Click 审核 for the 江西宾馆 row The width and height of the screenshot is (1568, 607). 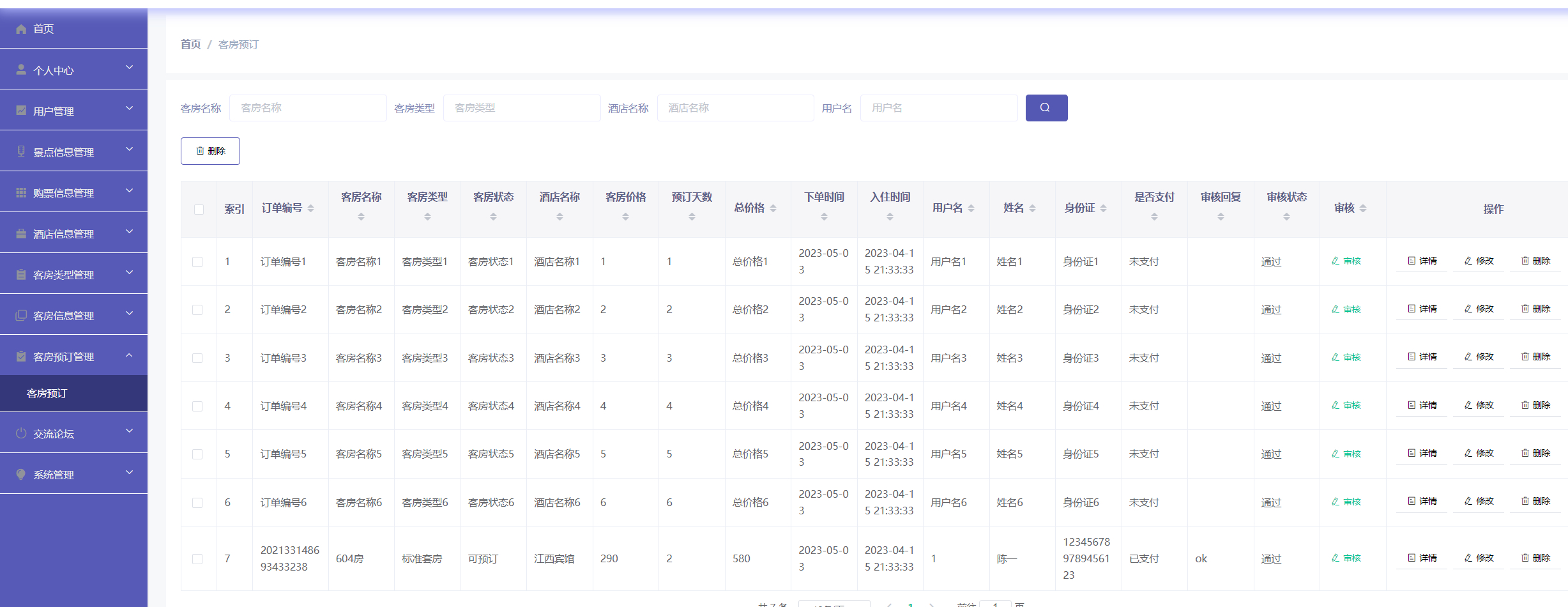[1346, 558]
